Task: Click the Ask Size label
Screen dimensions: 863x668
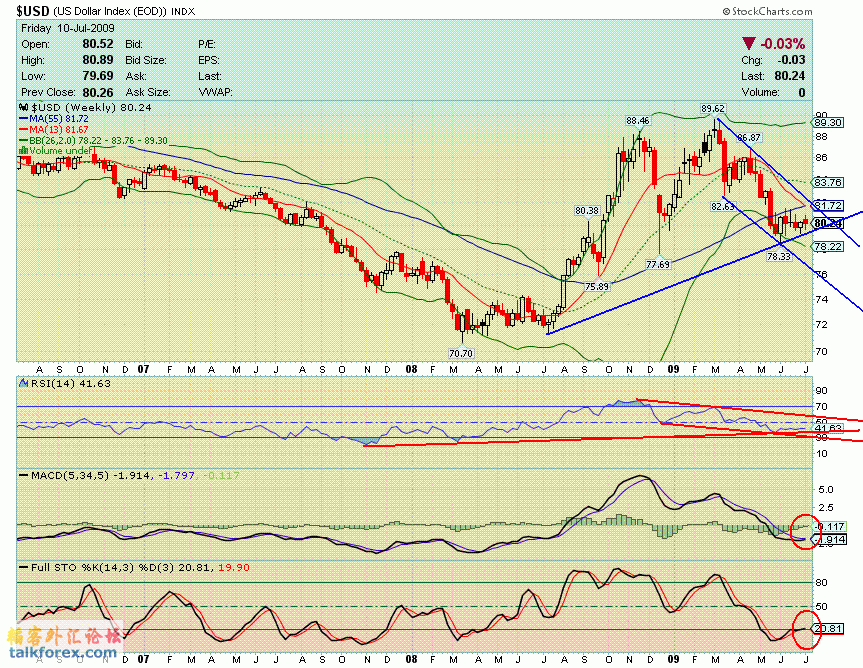Action: click(148, 92)
